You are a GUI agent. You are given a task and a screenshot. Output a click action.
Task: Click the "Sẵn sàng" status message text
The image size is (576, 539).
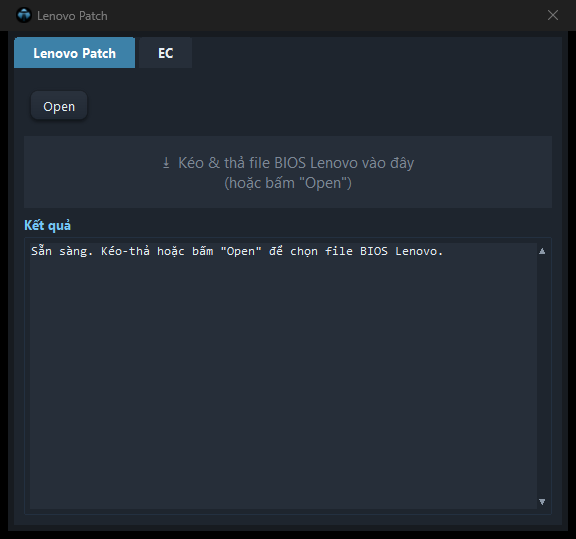(237, 251)
